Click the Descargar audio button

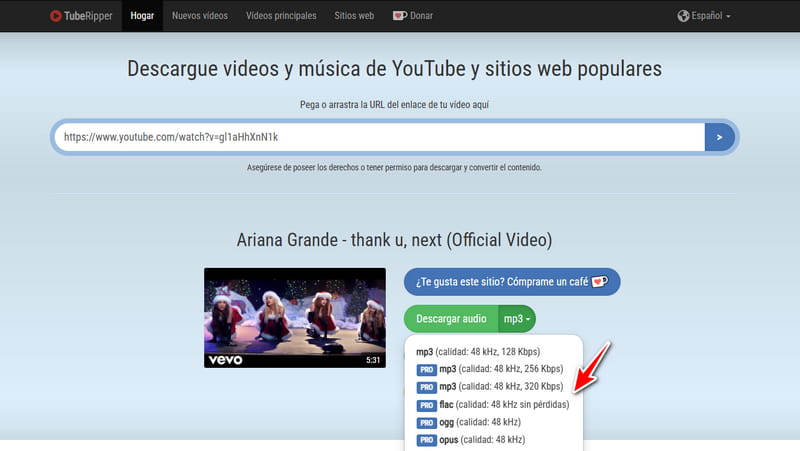point(451,319)
